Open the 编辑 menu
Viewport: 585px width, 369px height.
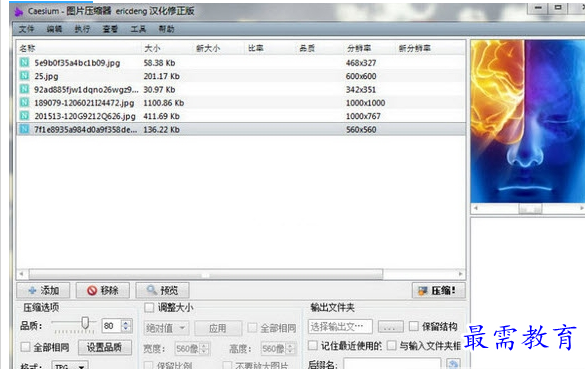[54, 29]
